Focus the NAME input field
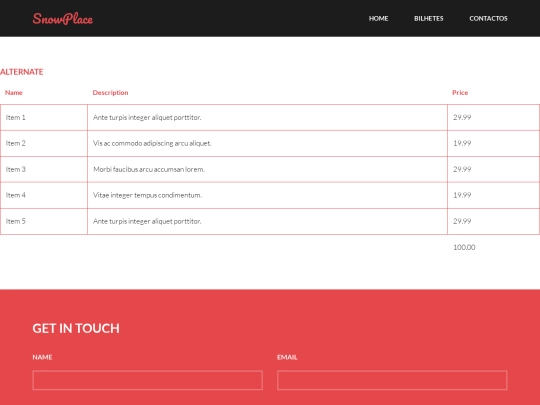540x405 pixels. [148, 380]
